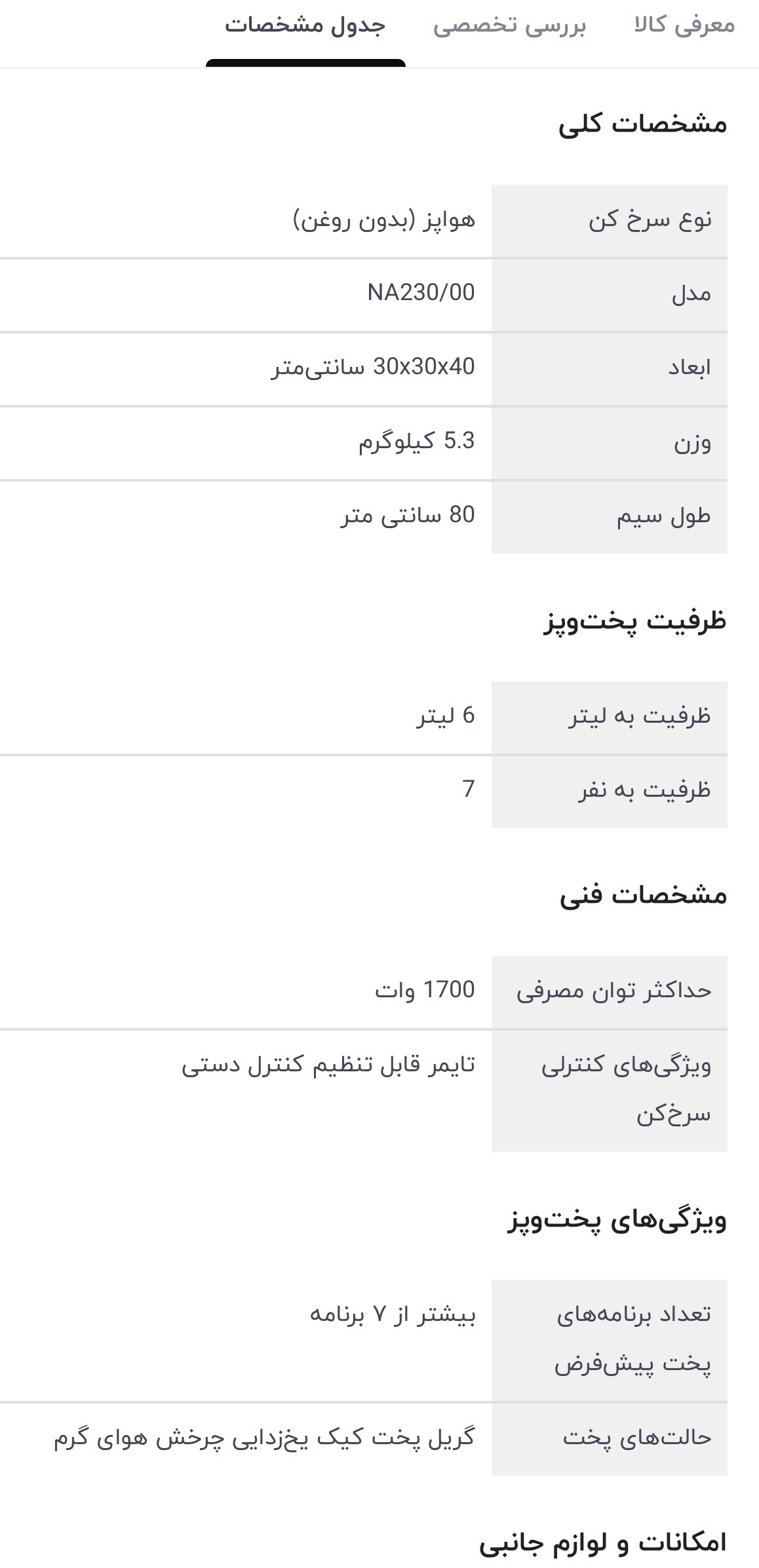Select the model value NA230/00
Screen dimensions: 759x1568
click(421, 292)
